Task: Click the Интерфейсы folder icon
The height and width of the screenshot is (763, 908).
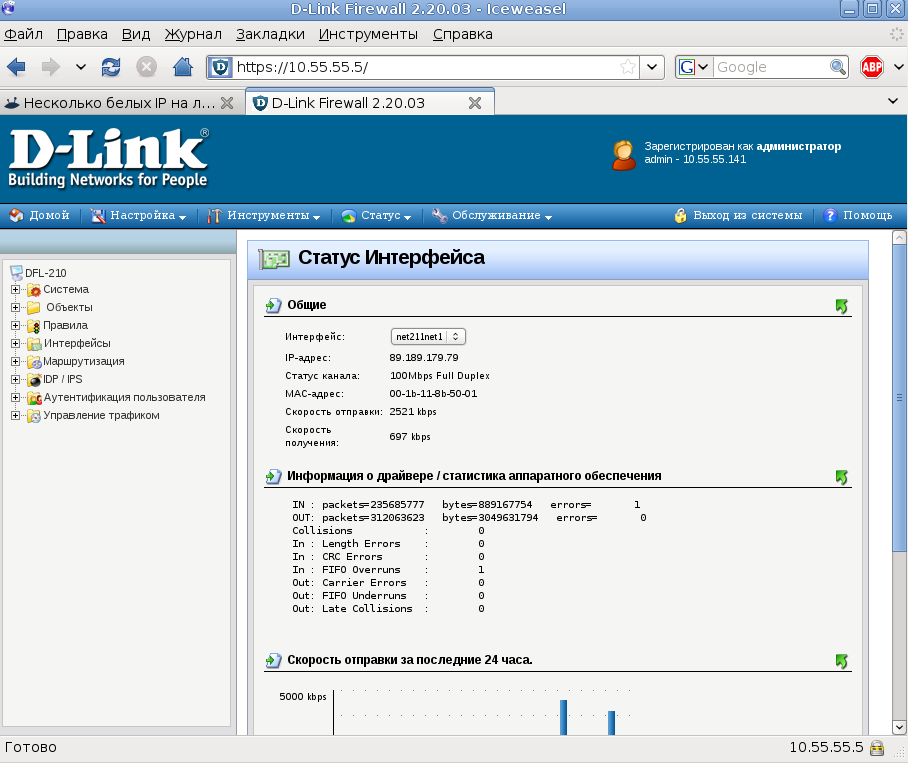Action: pyautogui.click(x=34, y=344)
